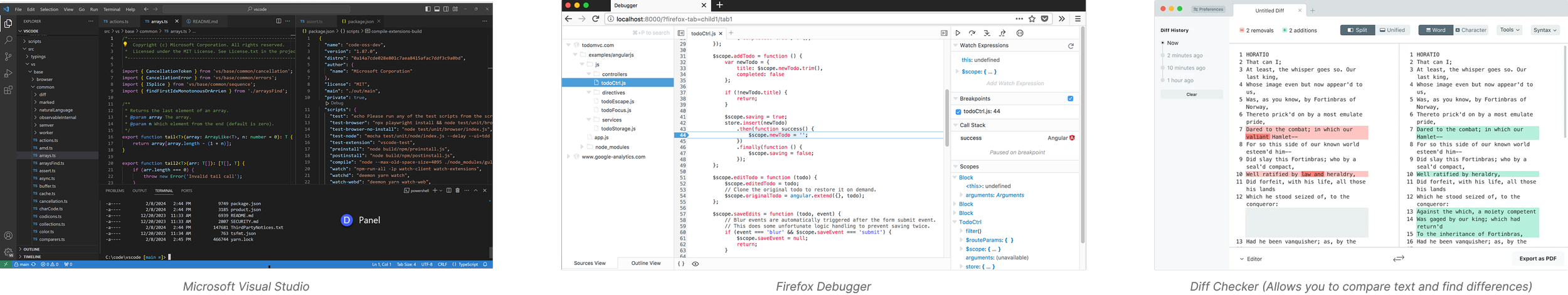Open Search view in VS Code activity bar

point(8,39)
